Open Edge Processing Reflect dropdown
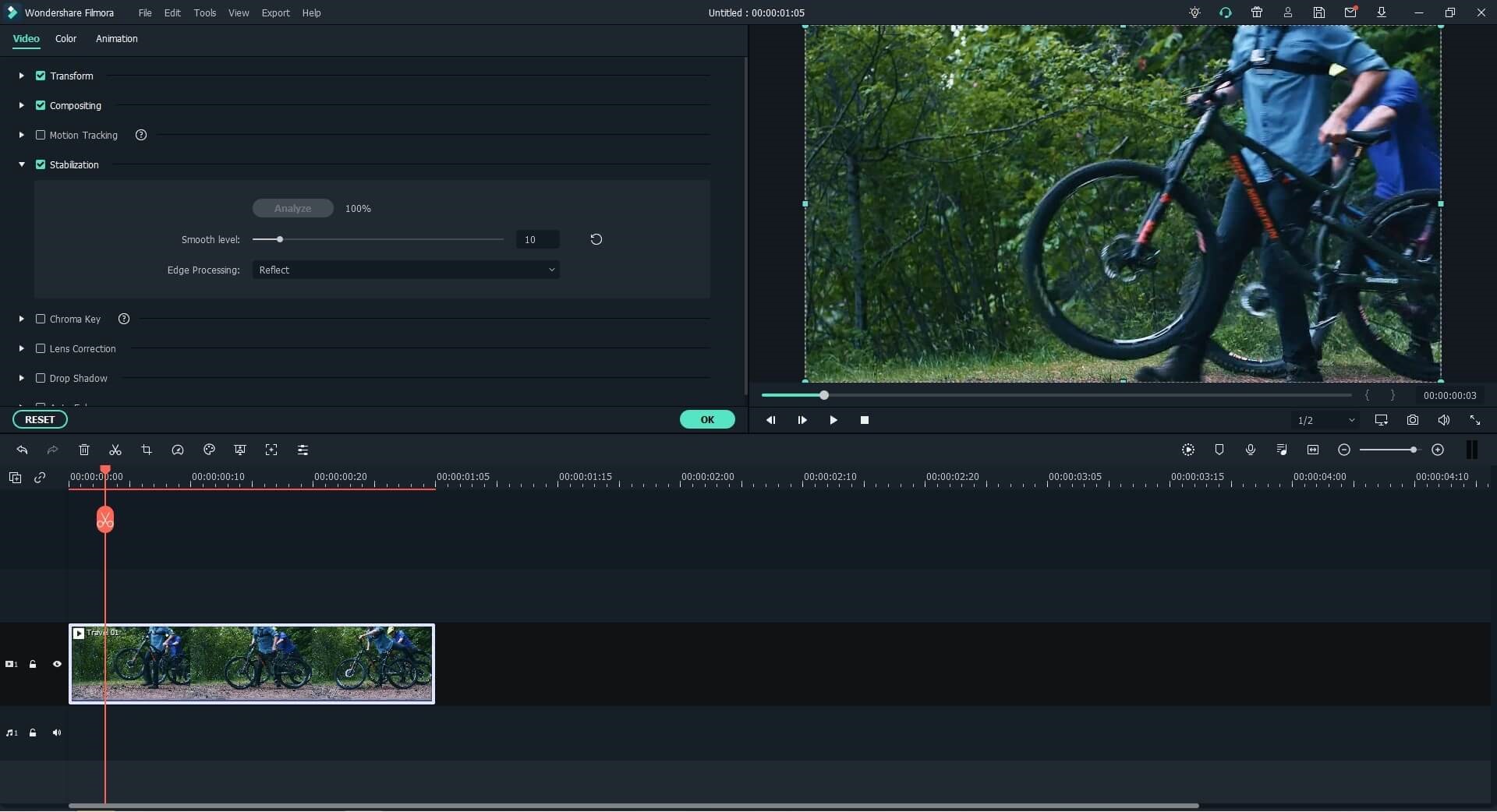 click(x=405, y=270)
